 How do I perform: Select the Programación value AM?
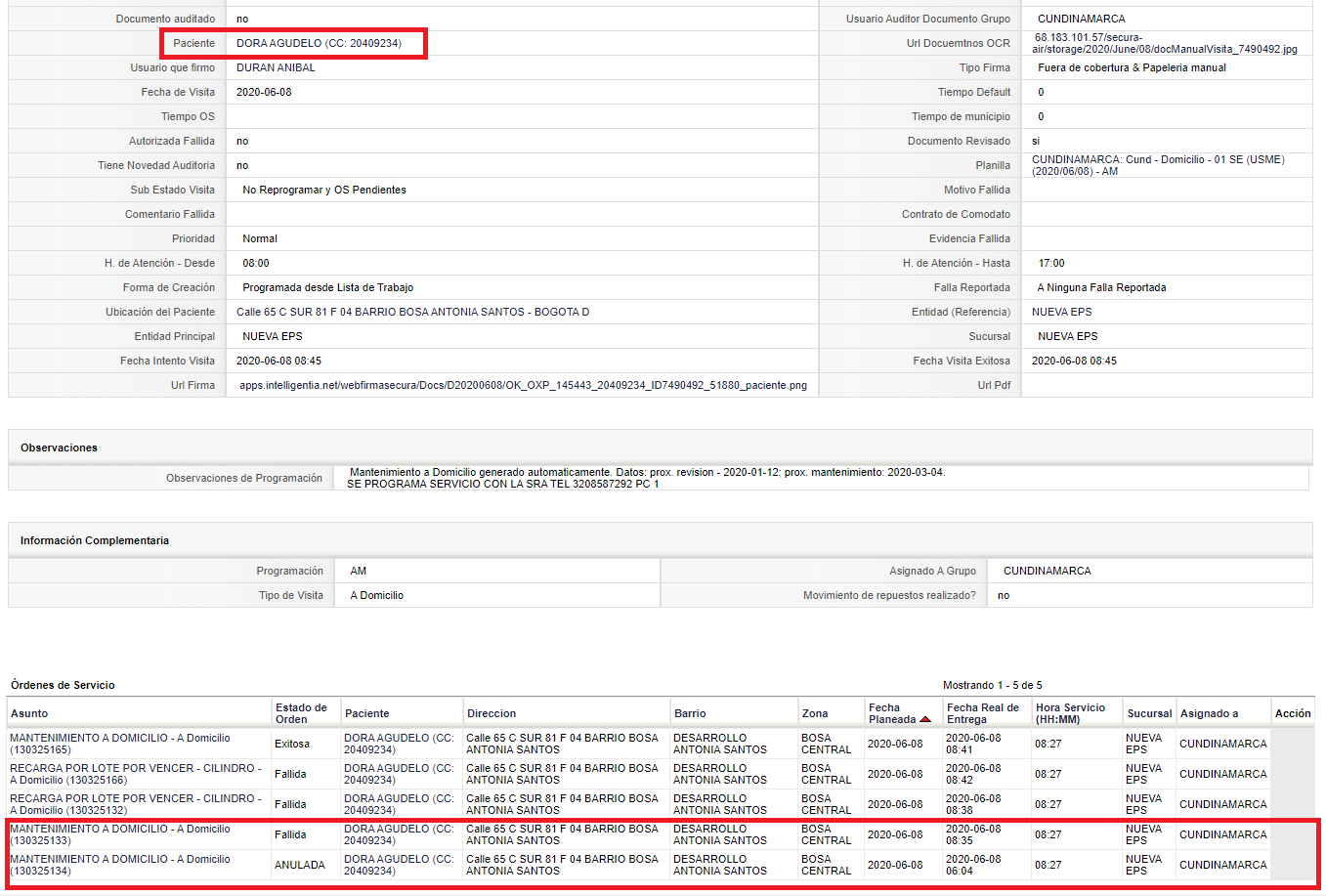coord(359,571)
